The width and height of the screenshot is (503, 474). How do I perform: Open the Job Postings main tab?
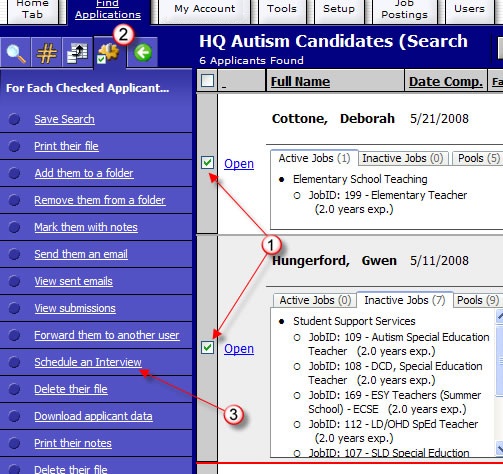[x=404, y=11]
